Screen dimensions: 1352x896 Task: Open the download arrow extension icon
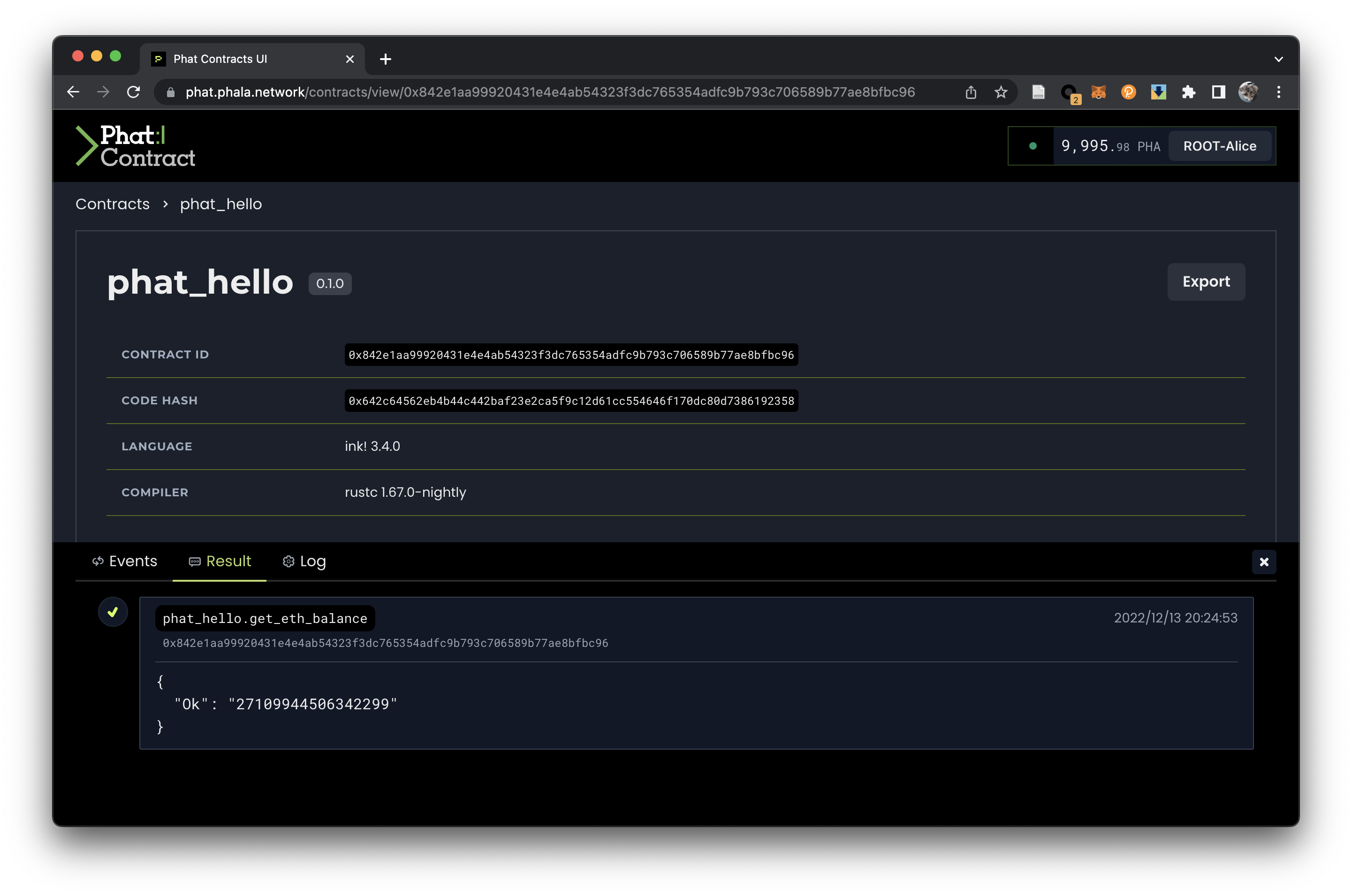coord(1158,92)
